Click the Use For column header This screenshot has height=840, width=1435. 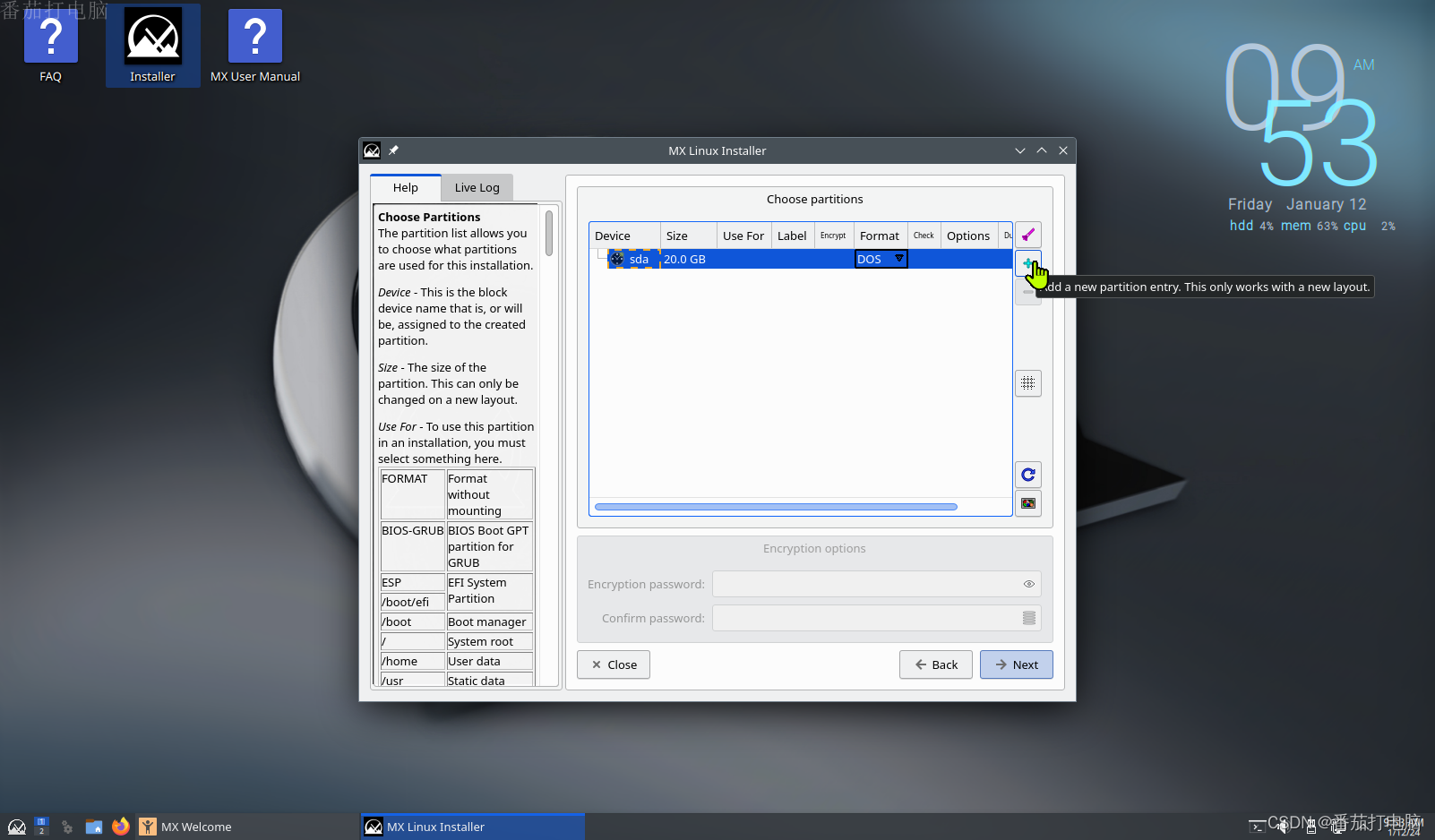coord(743,236)
